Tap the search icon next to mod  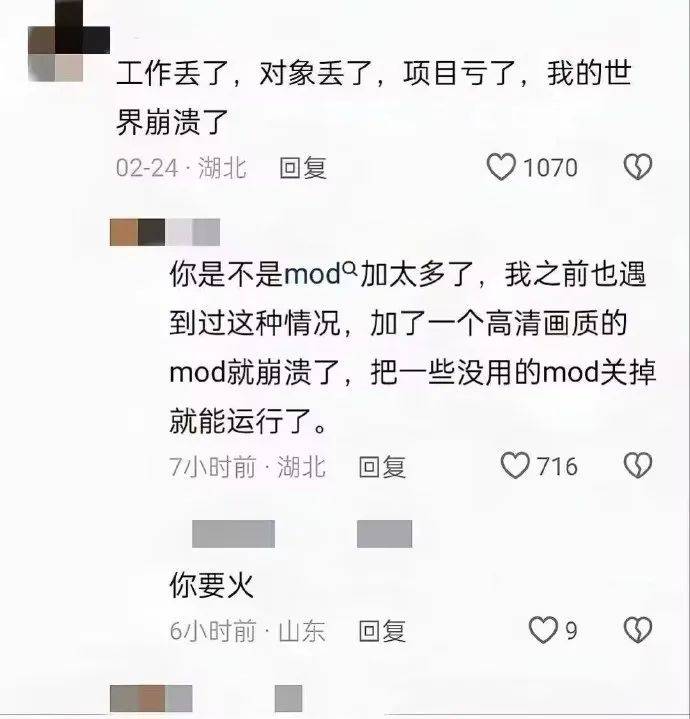pos(350,268)
